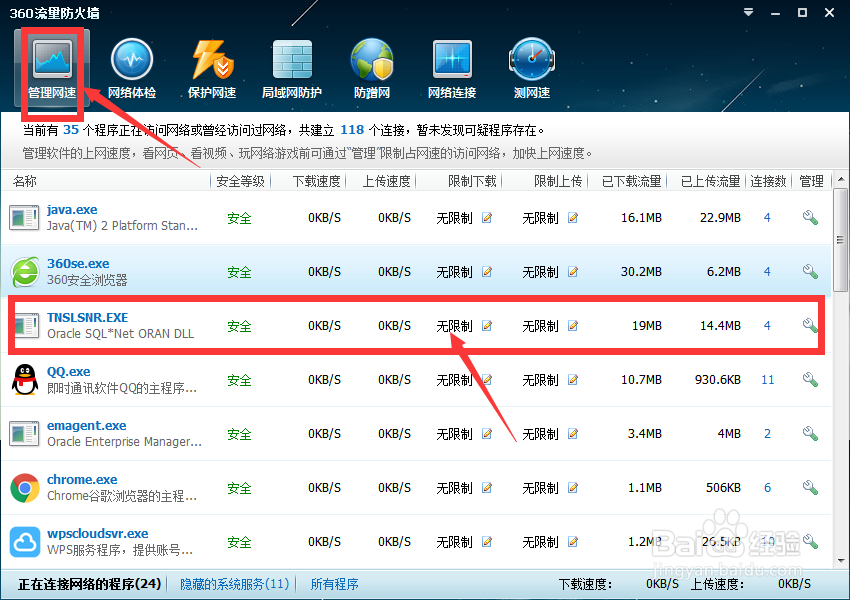Select the 360se.exe program name
Viewport: 850px width, 600px height.
tap(78, 263)
